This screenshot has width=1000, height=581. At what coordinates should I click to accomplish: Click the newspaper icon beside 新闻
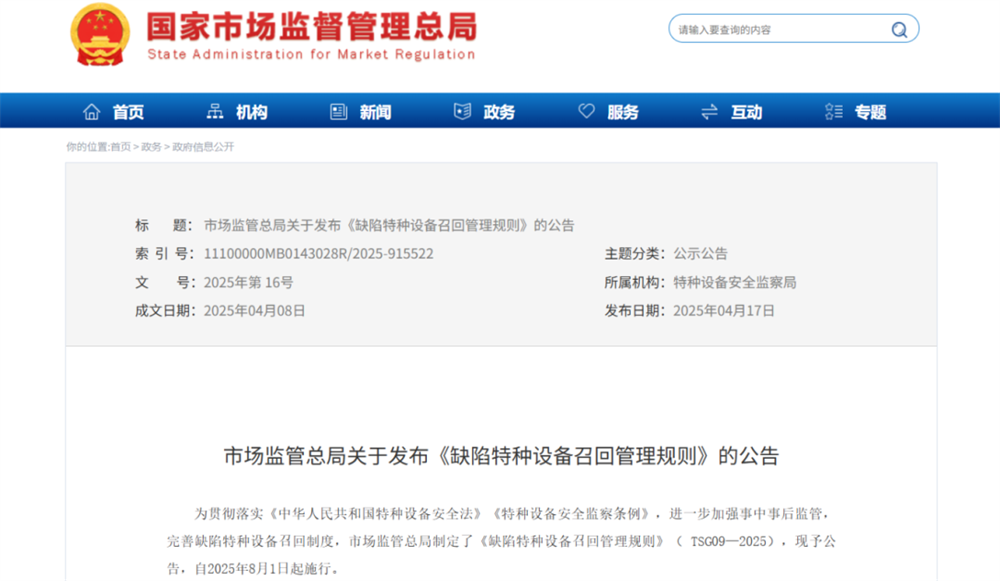(x=339, y=112)
